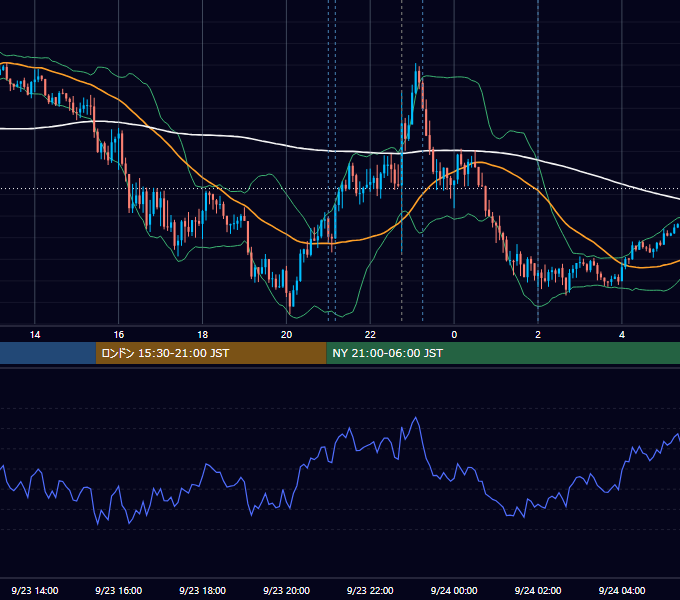Click the '16' hour label on price chart axis
Viewport: 680px width, 600px height.
coord(118,335)
